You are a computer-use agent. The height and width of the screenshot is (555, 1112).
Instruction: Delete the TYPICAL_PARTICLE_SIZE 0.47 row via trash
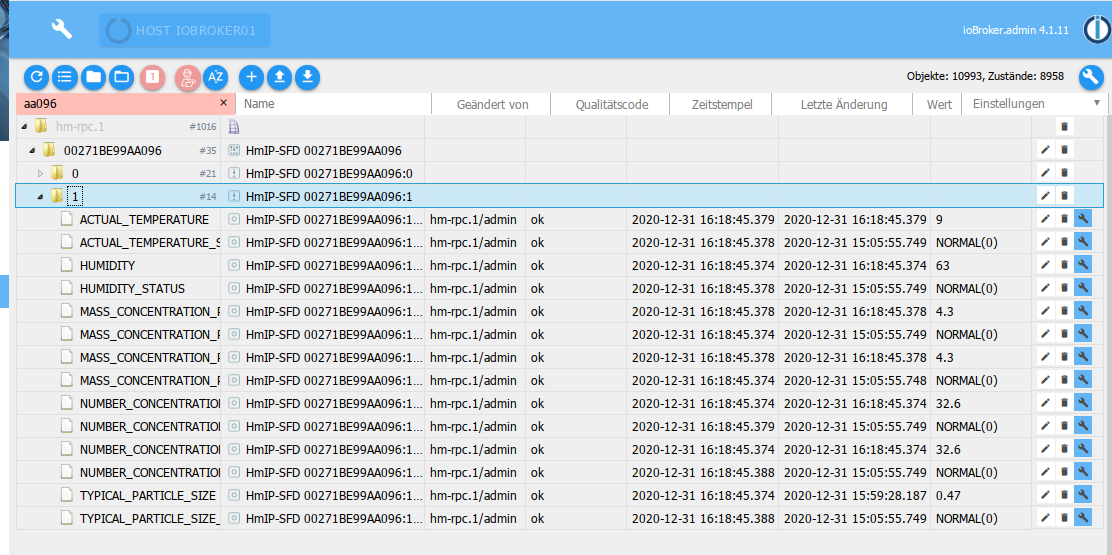1064,495
